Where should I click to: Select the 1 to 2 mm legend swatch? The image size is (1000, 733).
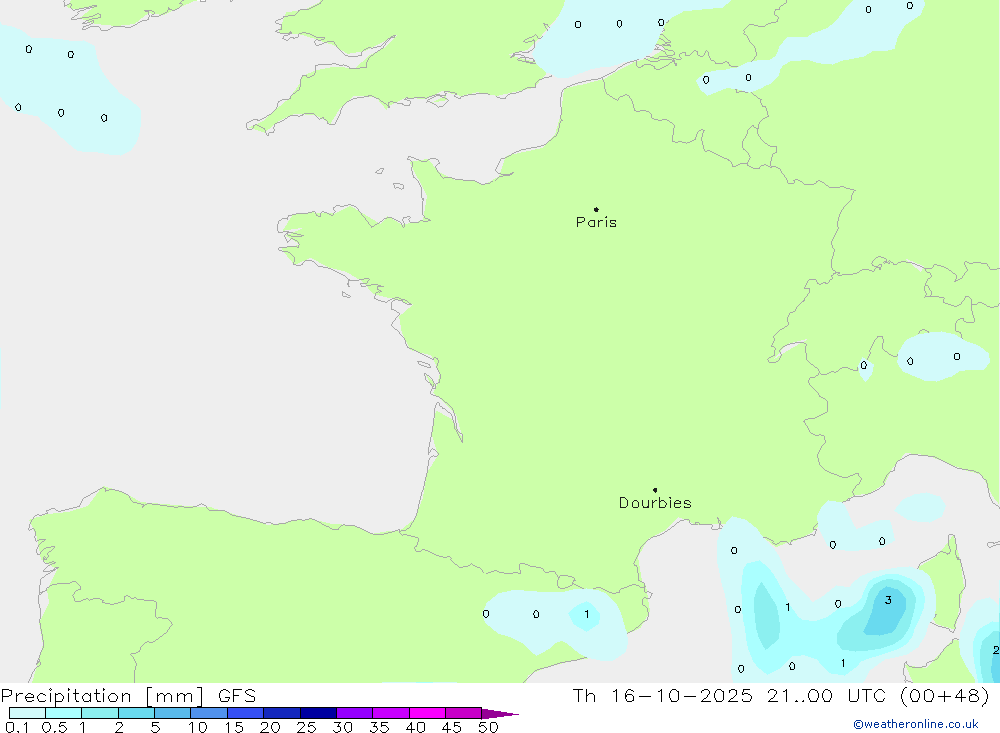99,713
